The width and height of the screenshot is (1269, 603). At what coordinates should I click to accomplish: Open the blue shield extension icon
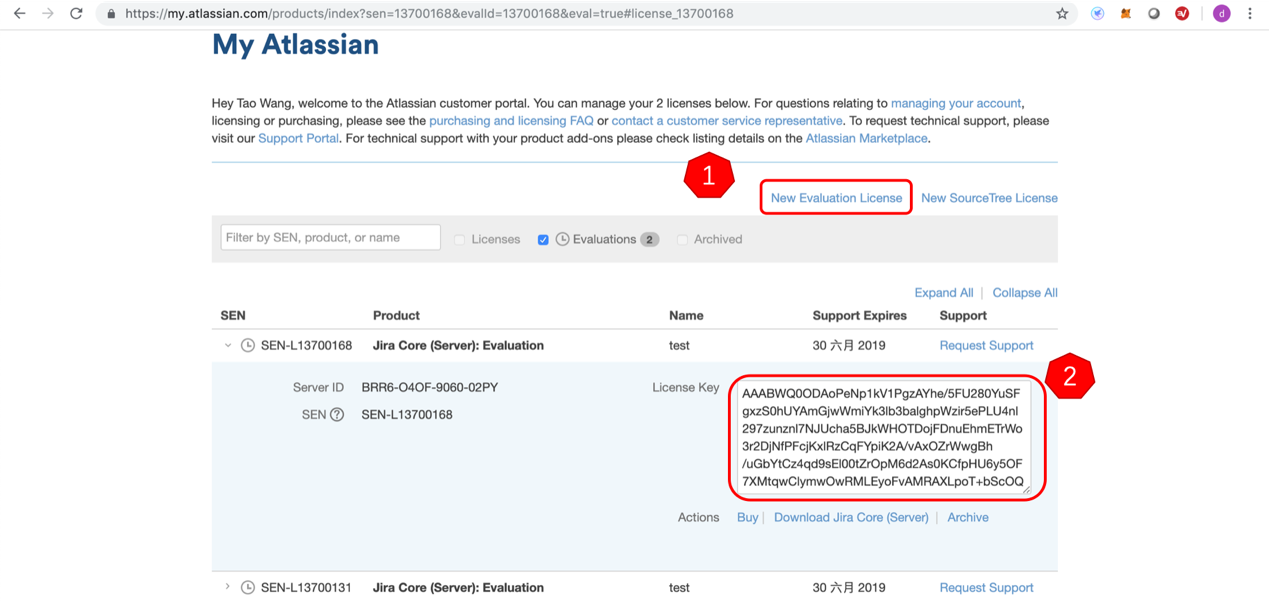[x=1097, y=14]
